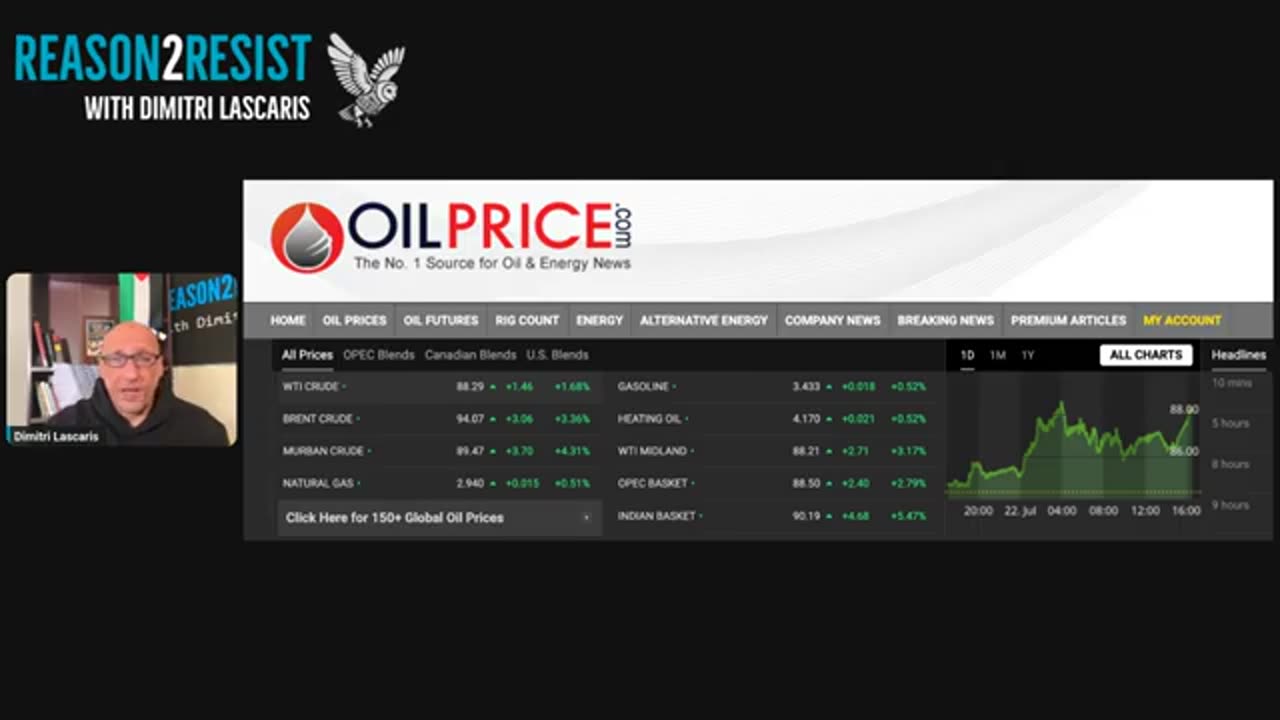Click Brent Crude percent change +3.36%
Viewport: 1280px width, 720px height.
tap(572, 419)
